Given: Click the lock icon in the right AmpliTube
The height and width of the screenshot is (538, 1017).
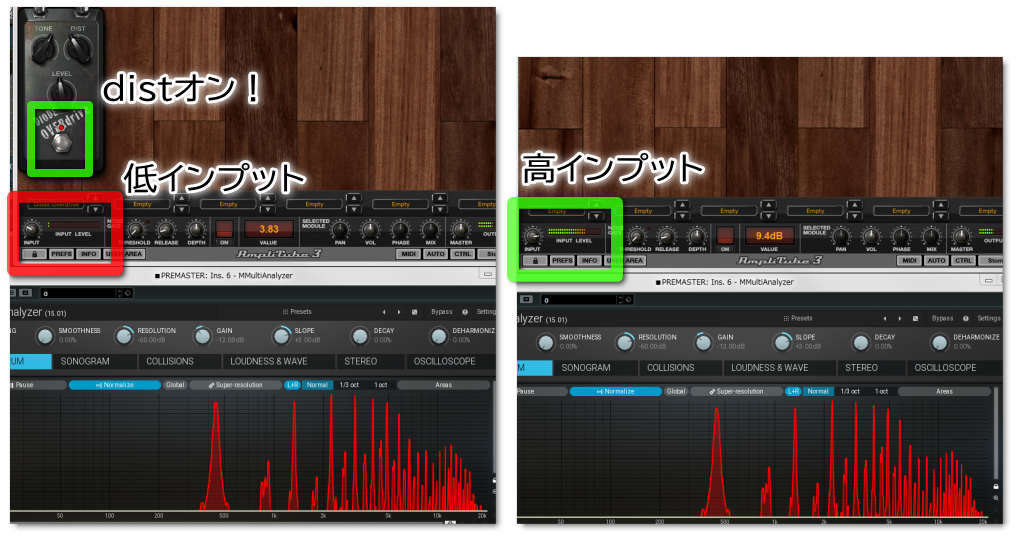Looking at the screenshot, I should pyautogui.click(x=535, y=261).
